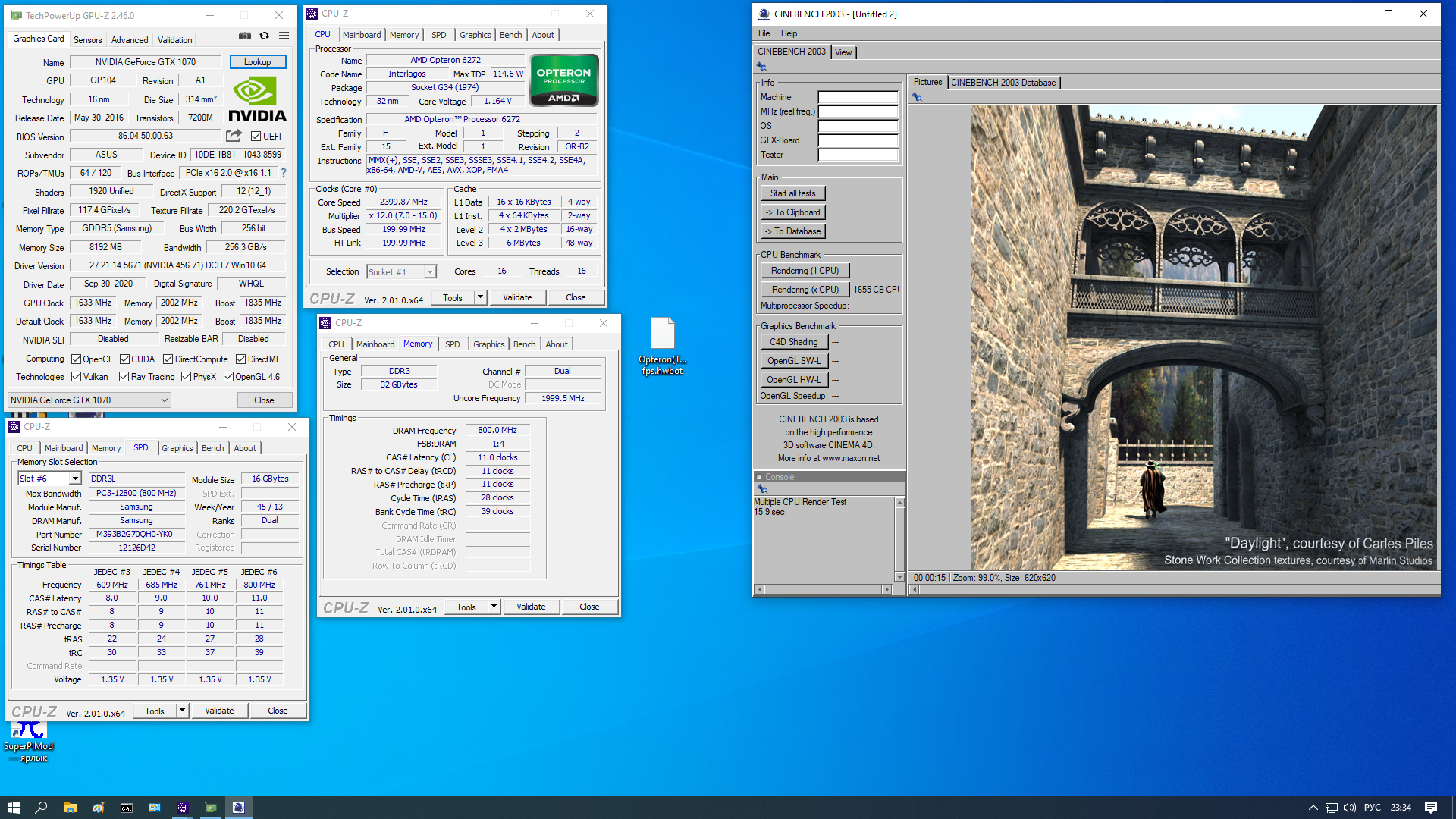Open notification center in system tray
Image resolution: width=1456 pixels, height=819 pixels.
coord(1431,808)
